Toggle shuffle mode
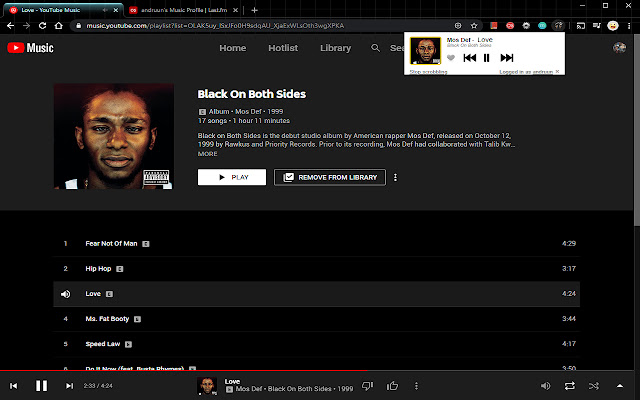This screenshot has height=400, width=640. coord(594,386)
